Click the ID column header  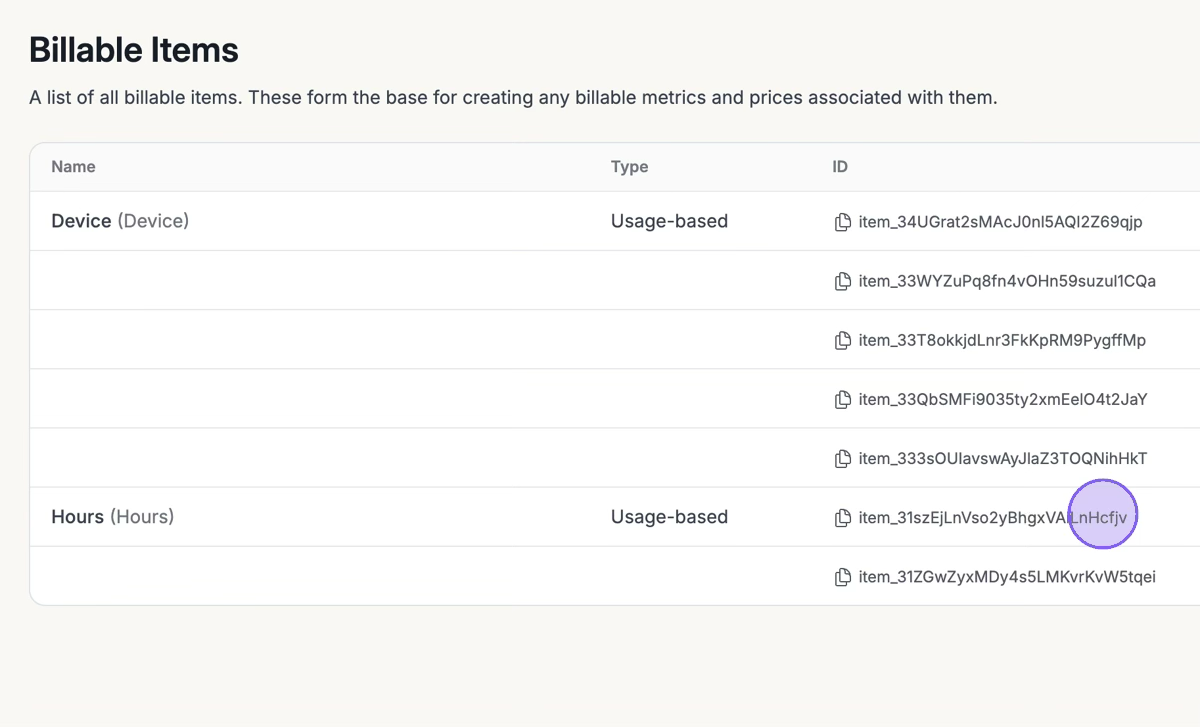[840, 167]
